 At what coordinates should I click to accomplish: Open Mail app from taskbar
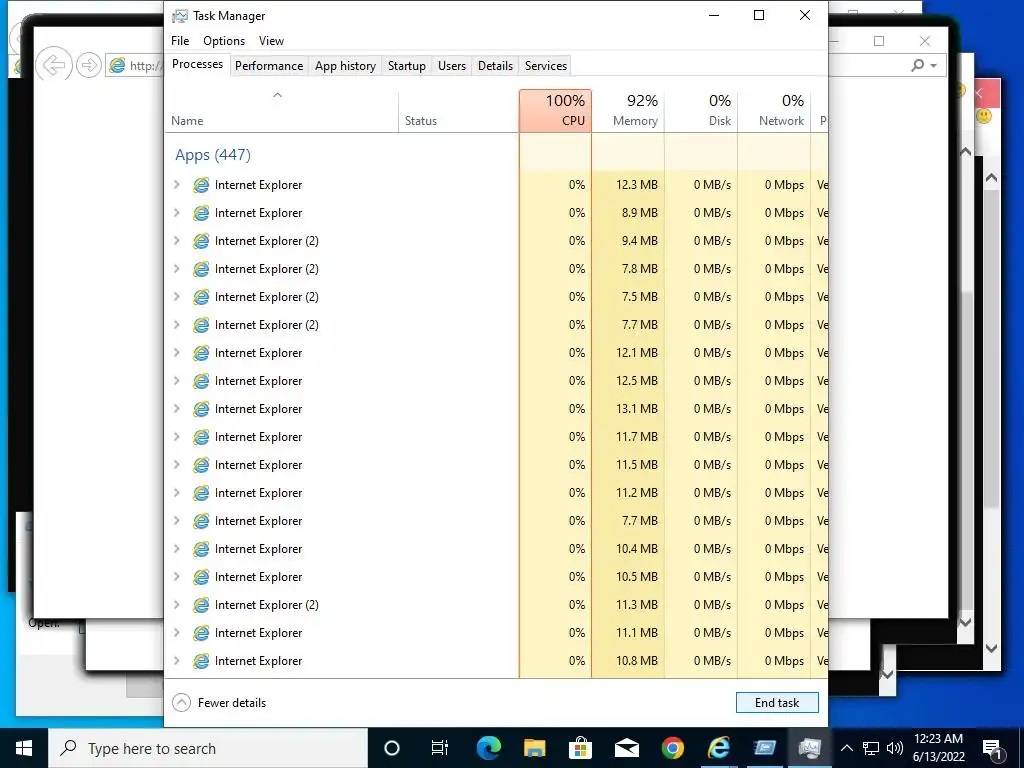coord(626,748)
